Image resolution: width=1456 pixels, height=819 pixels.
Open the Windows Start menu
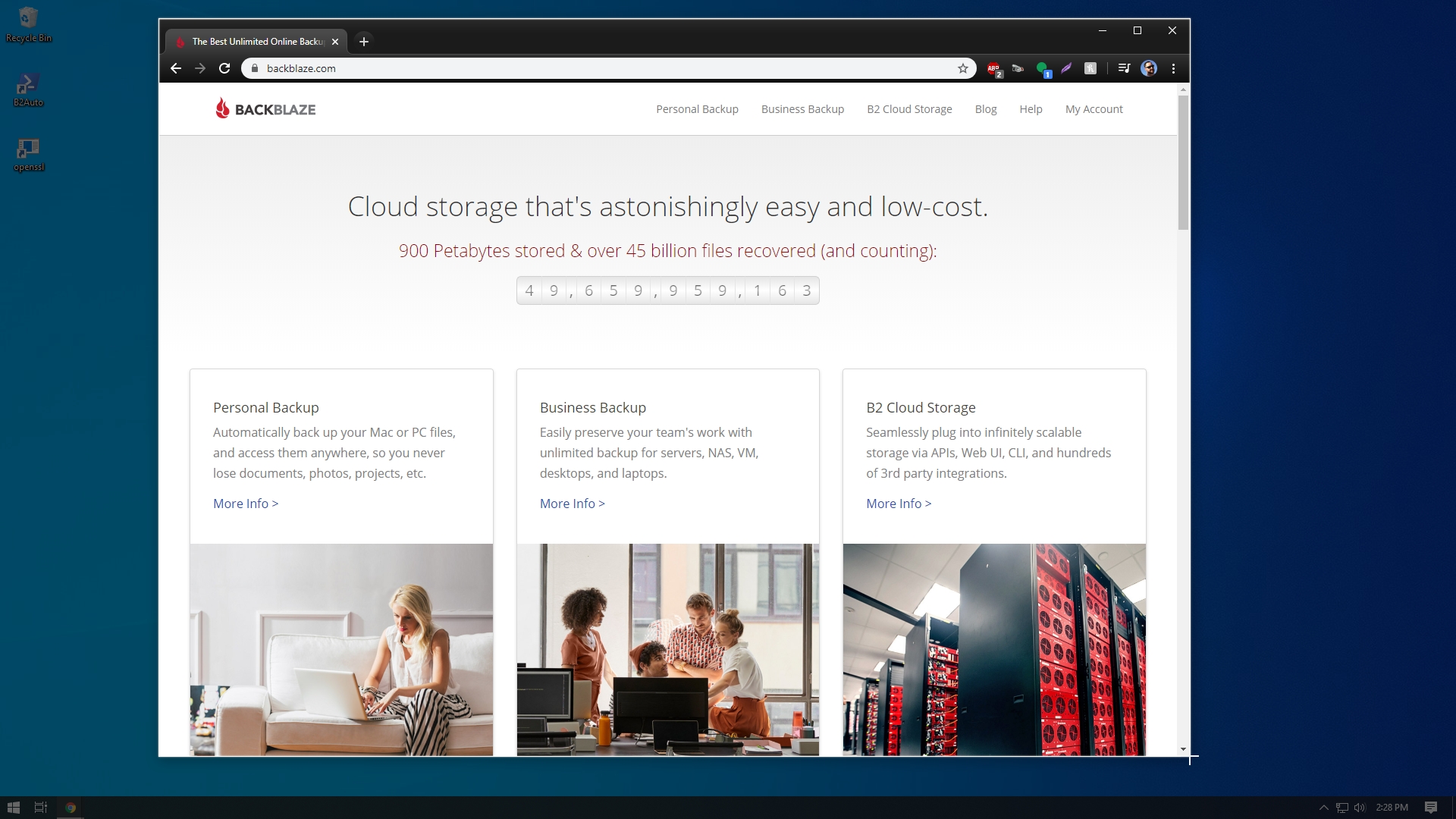13,808
